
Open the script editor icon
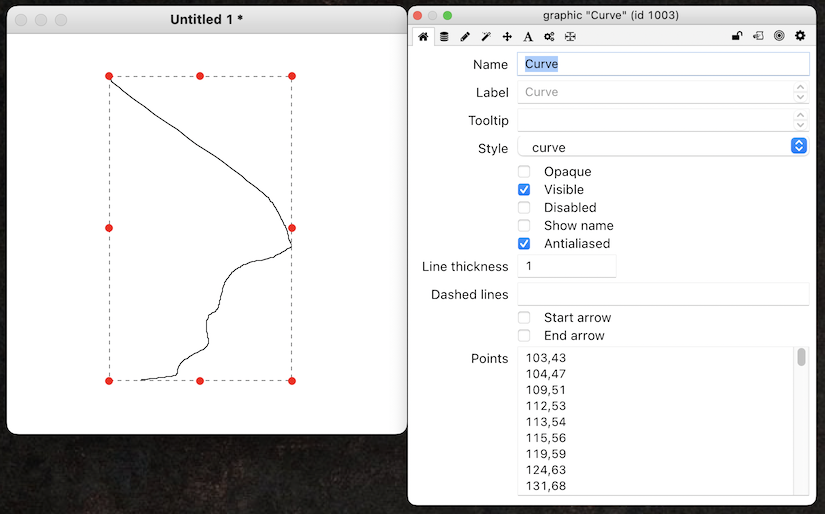(x=758, y=36)
